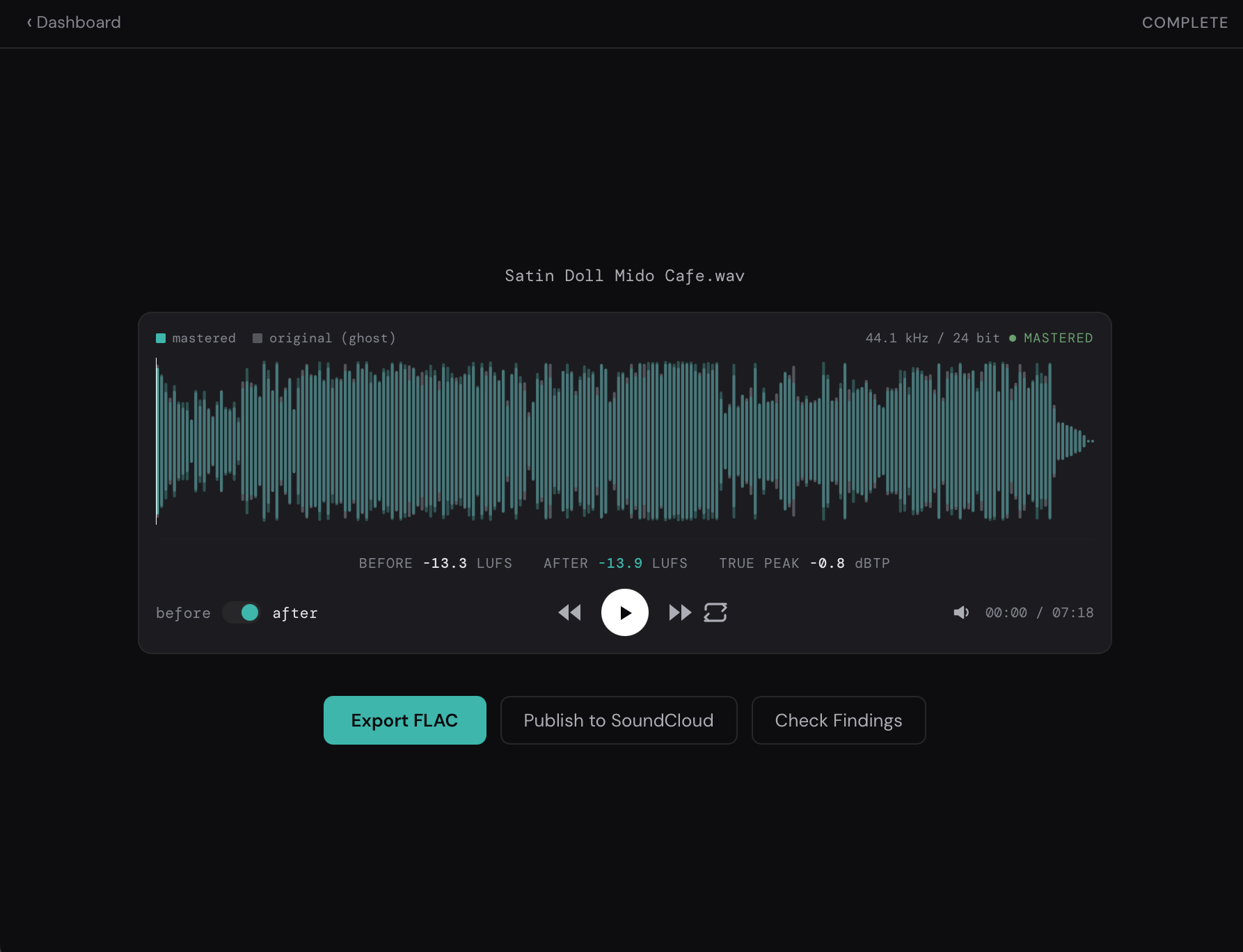The height and width of the screenshot is (952, 1243).
Task: Open Check Findings
Action: click(839, 720)
